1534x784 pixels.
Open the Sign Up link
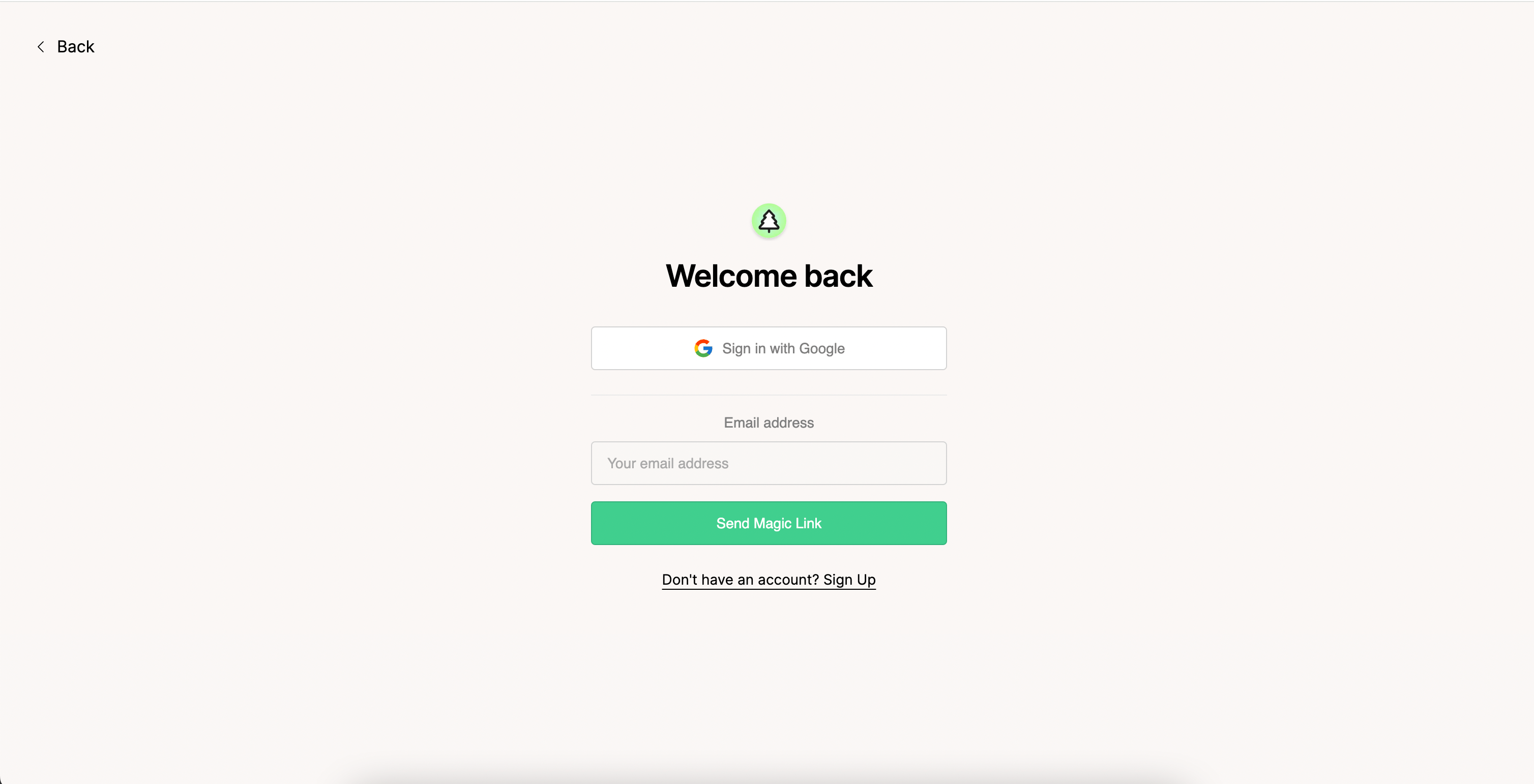point(849,580)
